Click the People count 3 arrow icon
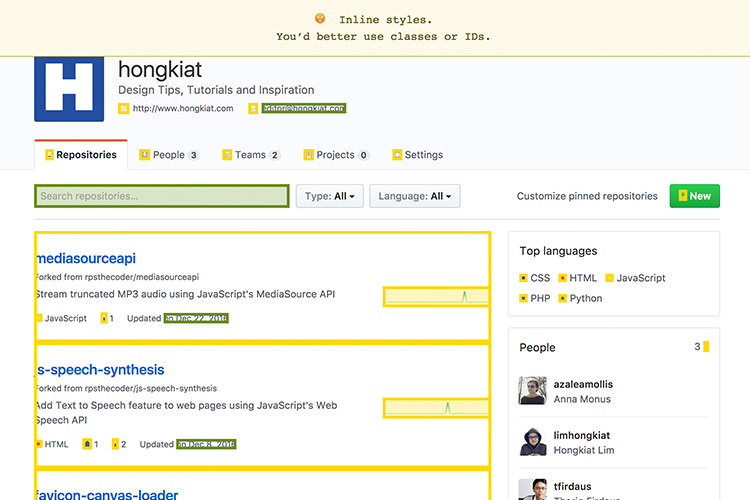This screenshot has height=500, width=750. [706, 347]
